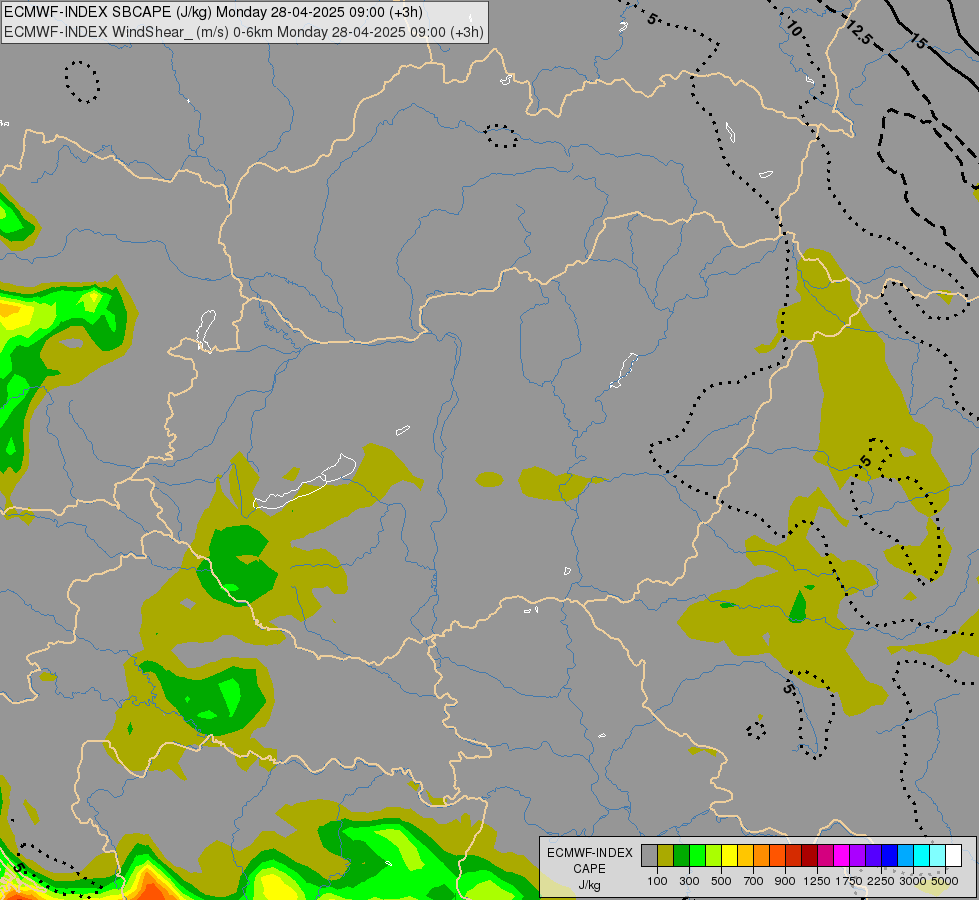Click the ECMWF-INDEX WindShear title line

click(x=244, y=32)
